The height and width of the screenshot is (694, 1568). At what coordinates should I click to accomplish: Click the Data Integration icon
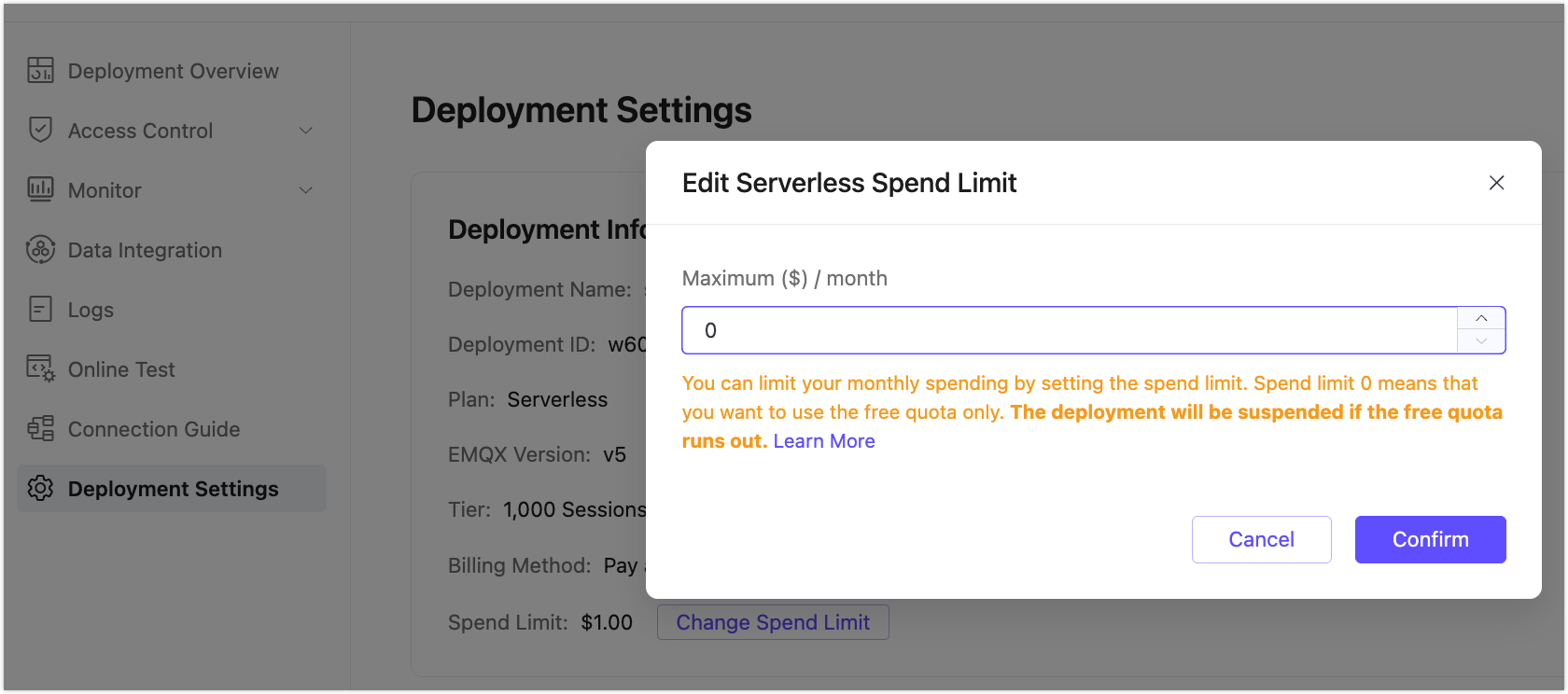(40, 250)
